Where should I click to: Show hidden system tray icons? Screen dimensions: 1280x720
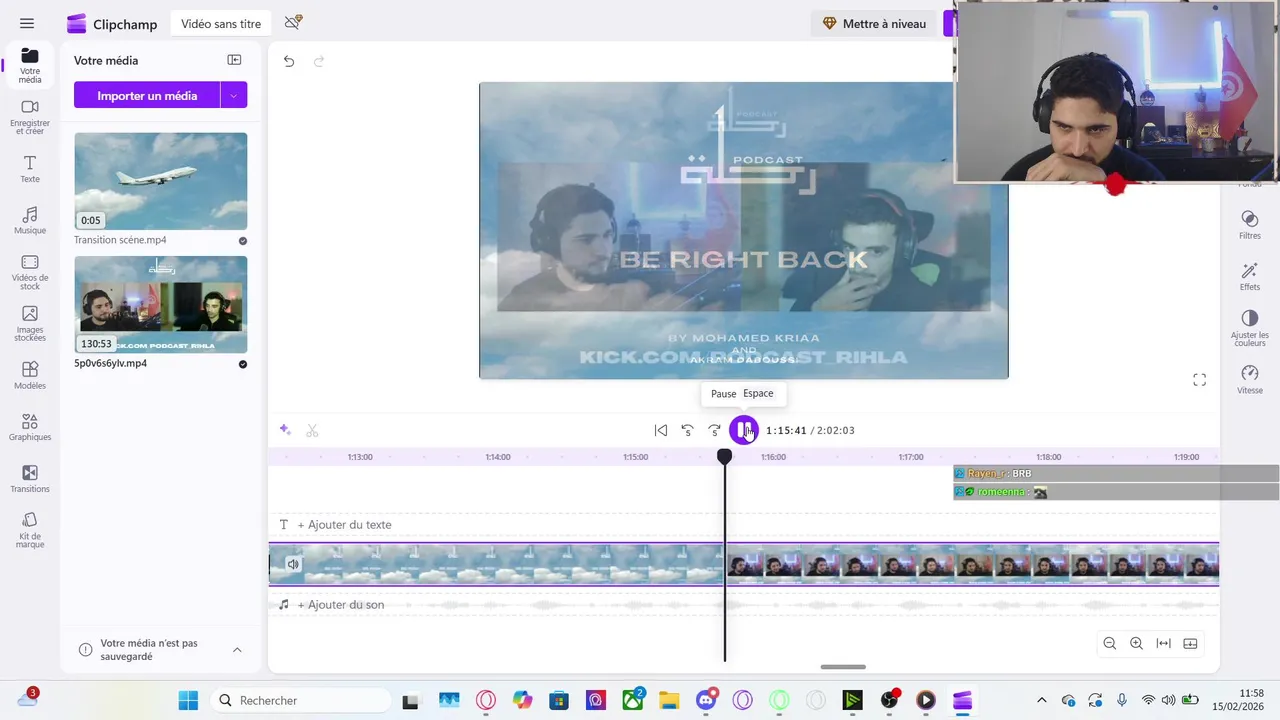click(x=1042, y=700)
